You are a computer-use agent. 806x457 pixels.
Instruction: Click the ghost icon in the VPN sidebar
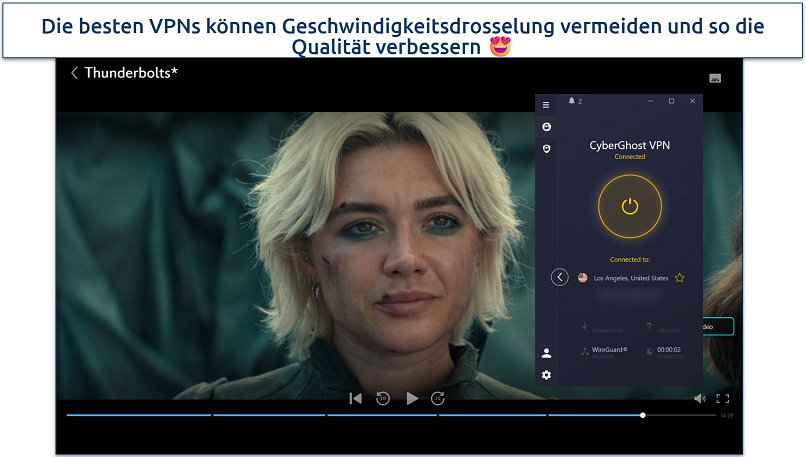tap(546, 127)
